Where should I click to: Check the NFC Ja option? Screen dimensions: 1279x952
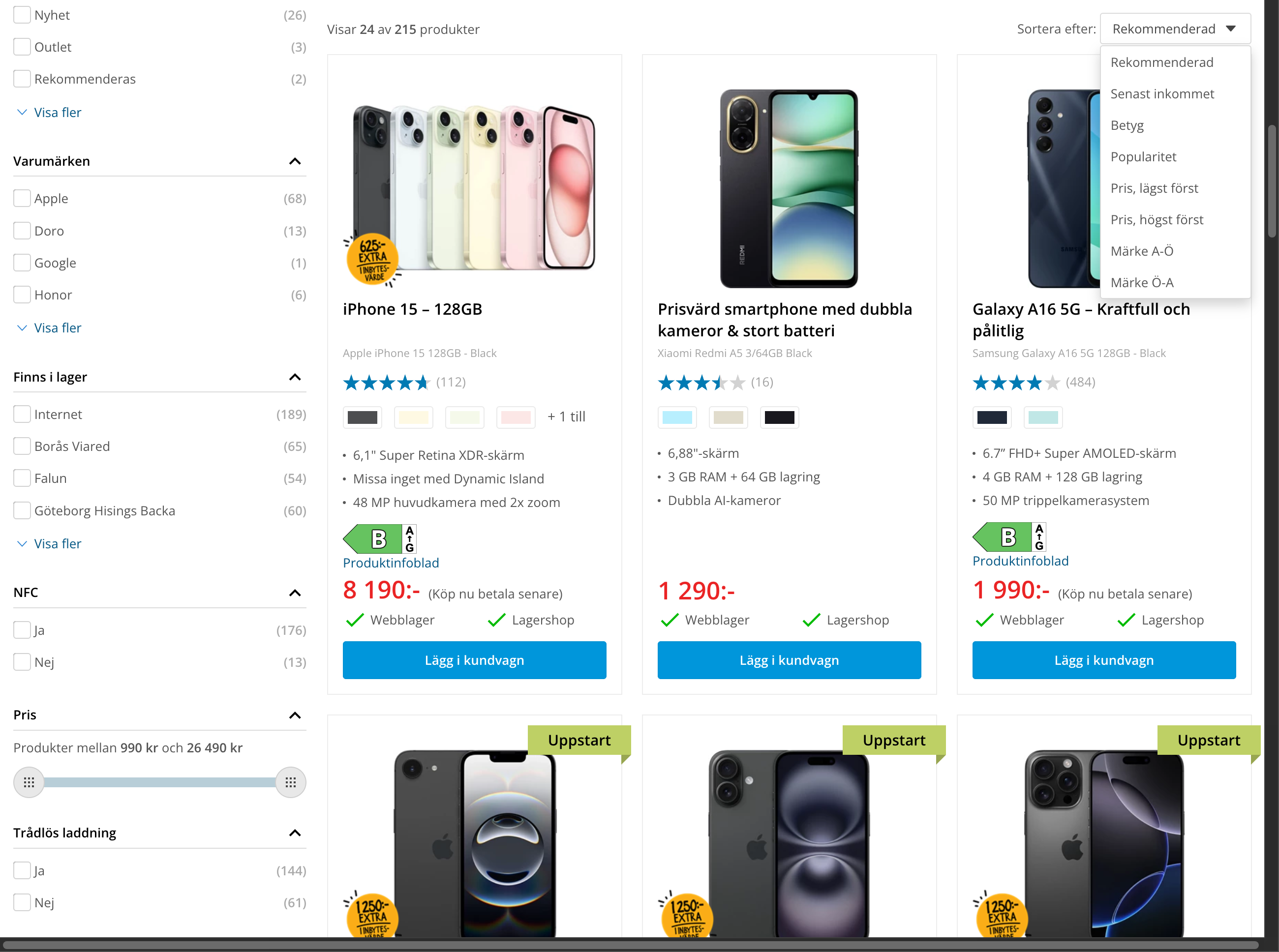point(22,630)
